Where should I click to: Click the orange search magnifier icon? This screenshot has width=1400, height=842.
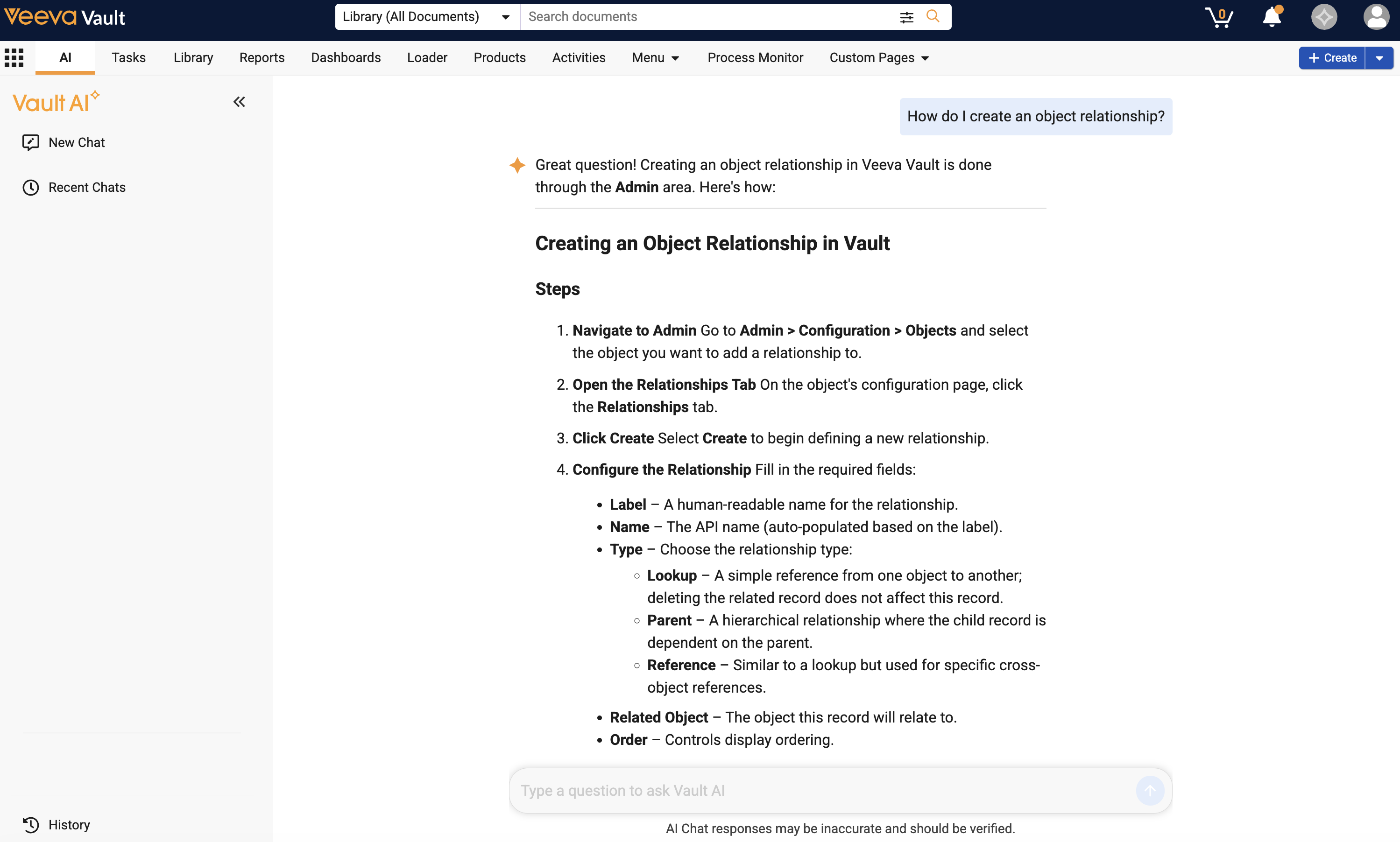pos(933,16)
